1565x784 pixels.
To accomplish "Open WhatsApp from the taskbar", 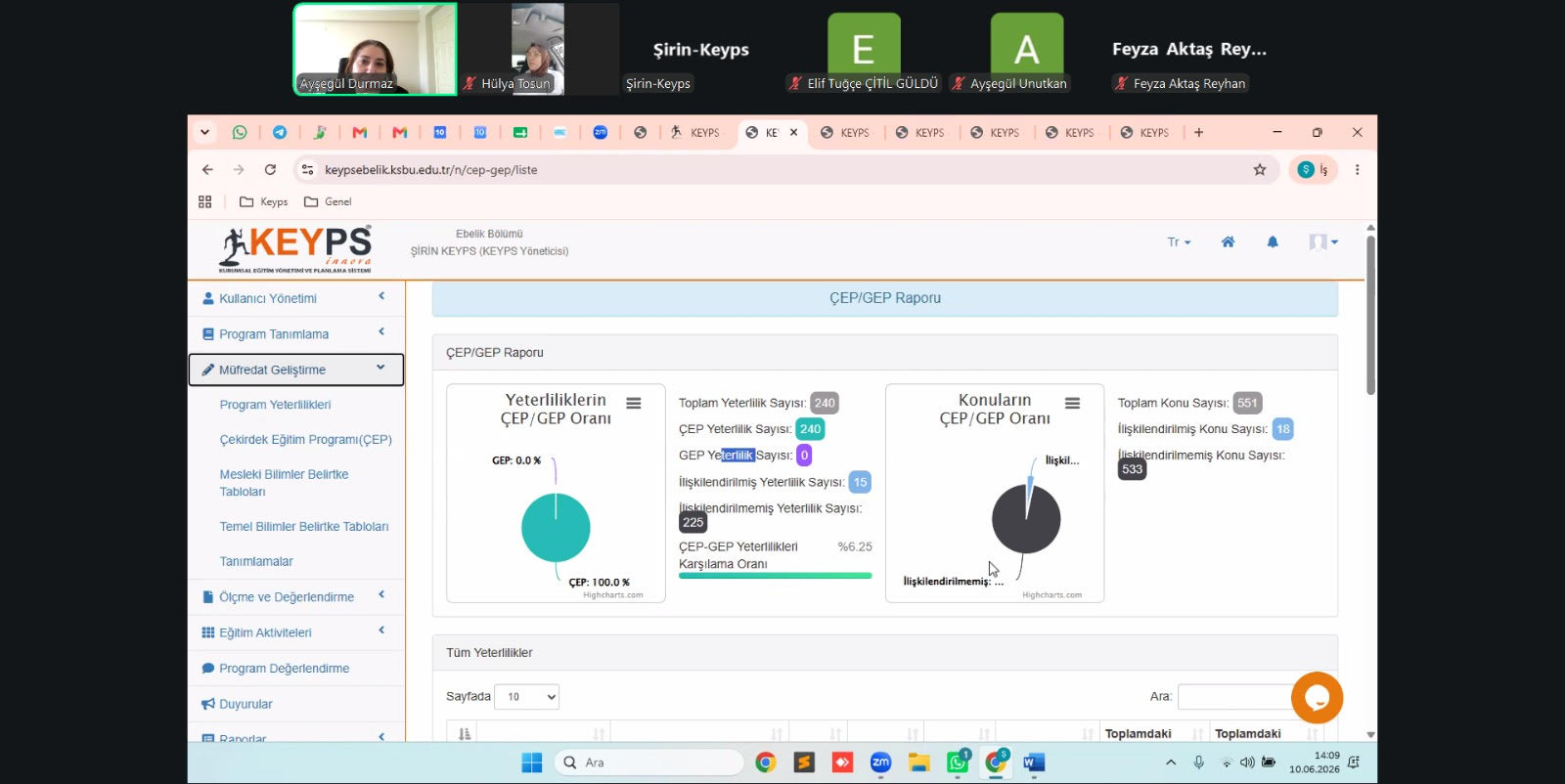I will click(958, 762).
